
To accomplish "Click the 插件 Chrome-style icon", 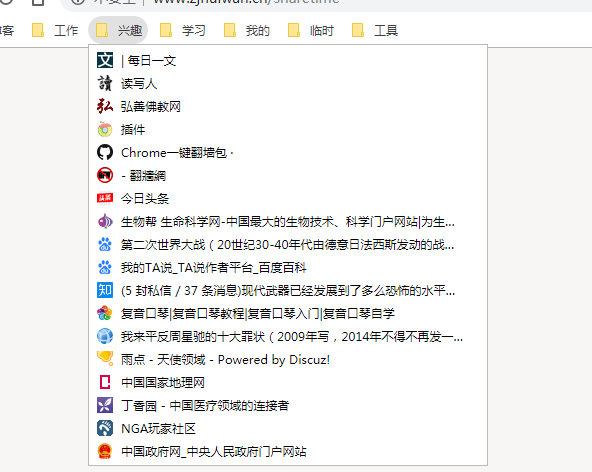I will (105, 130).
